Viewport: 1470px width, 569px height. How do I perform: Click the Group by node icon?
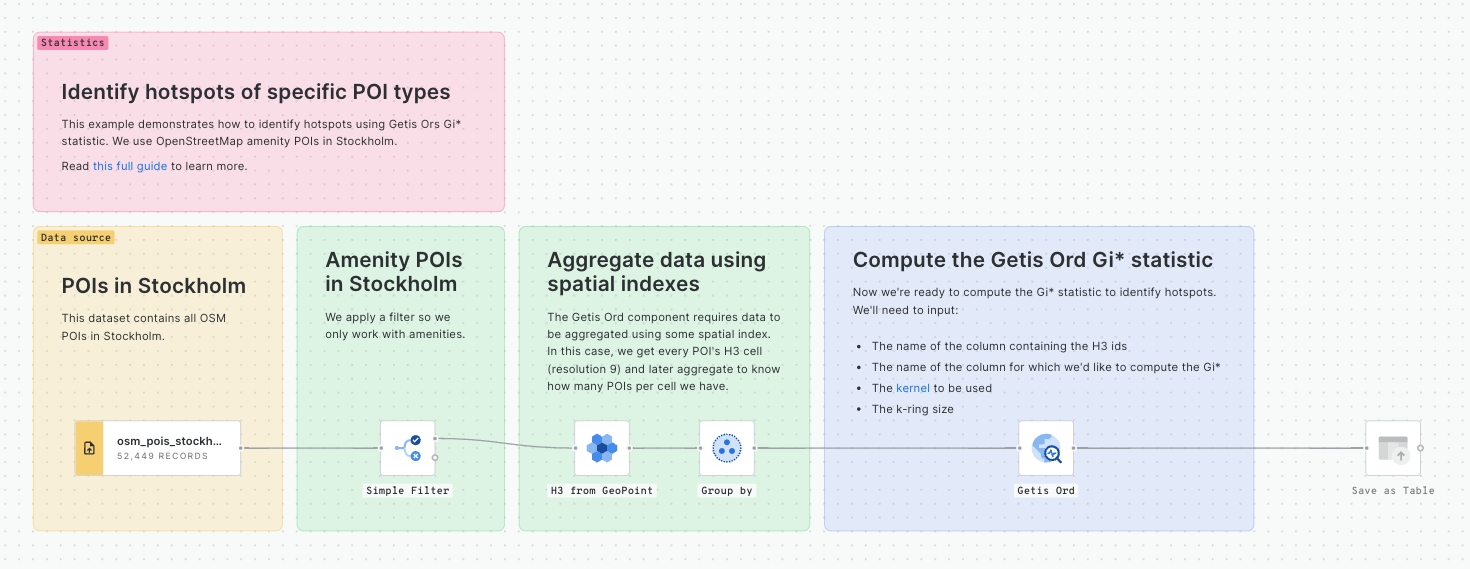[x=727, y=448]
